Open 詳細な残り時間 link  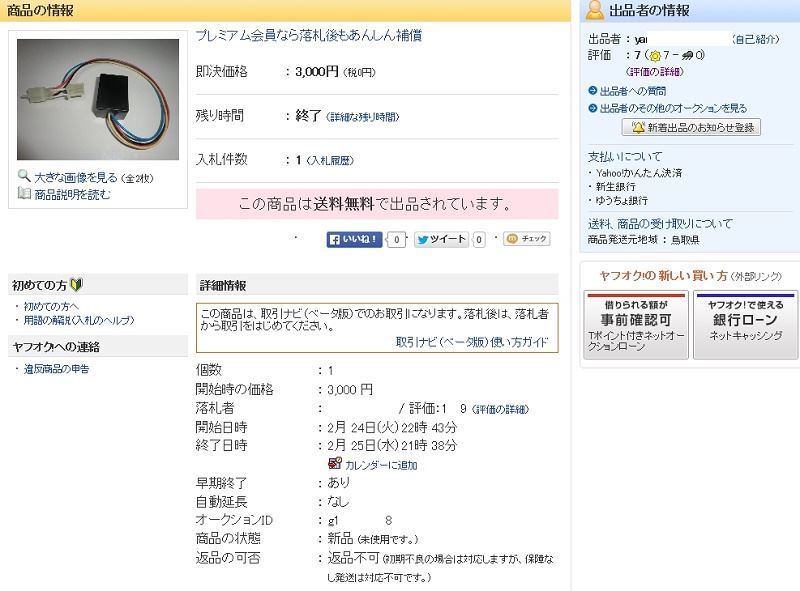tap(363, 117)
